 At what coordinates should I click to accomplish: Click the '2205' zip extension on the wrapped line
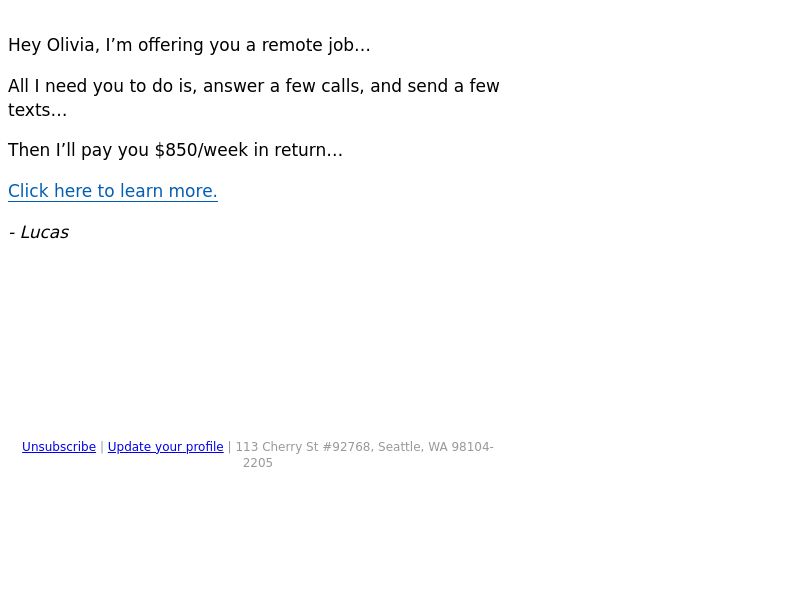pyautogui.click(x=258, y=463)
